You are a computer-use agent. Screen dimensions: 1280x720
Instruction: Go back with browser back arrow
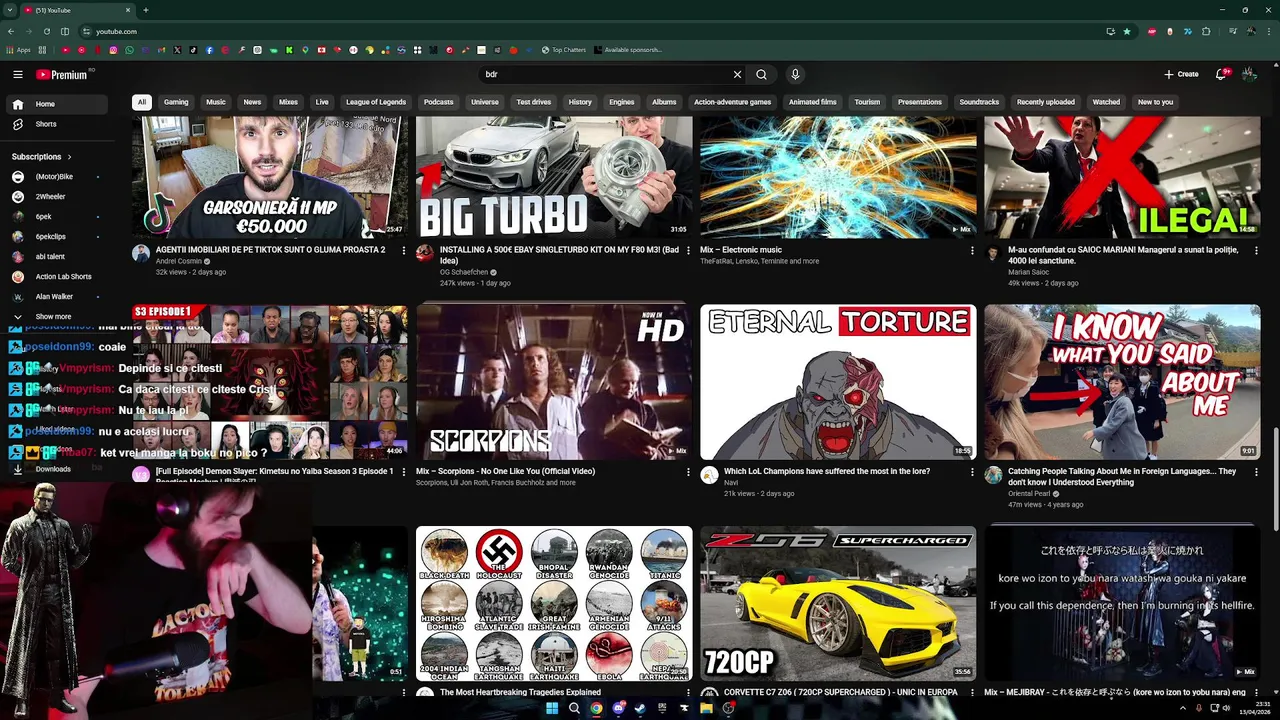click(11, 31)
